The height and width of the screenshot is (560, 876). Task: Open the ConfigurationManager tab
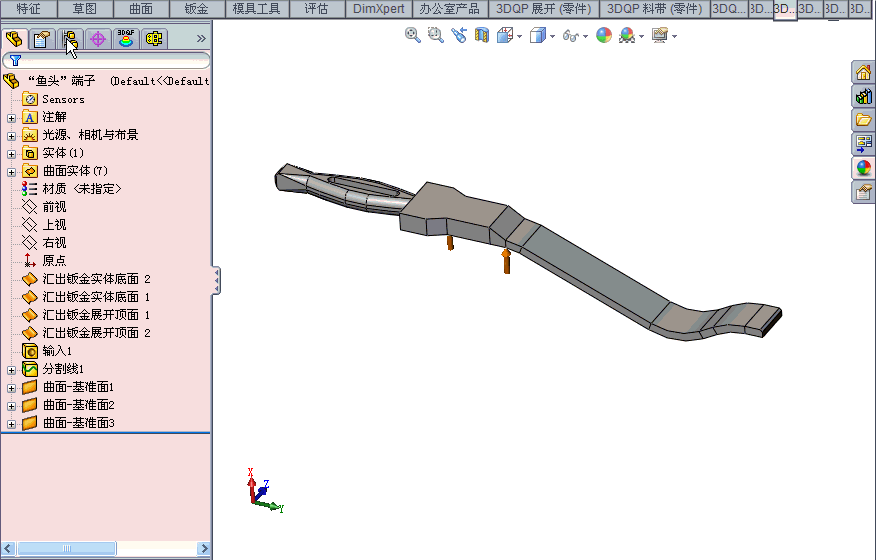[70, 39]
